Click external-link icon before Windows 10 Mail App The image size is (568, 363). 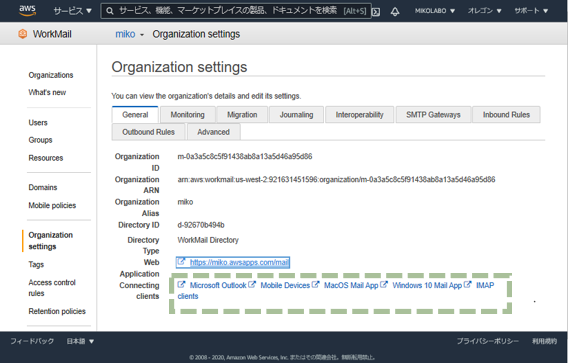pos(384,285)
